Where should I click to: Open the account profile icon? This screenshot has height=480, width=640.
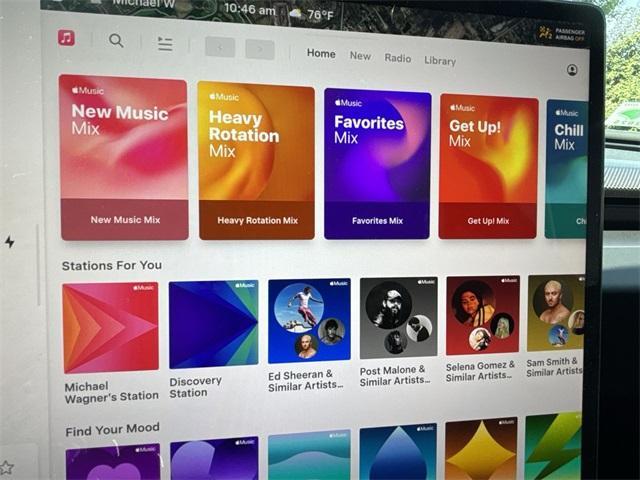572,70
